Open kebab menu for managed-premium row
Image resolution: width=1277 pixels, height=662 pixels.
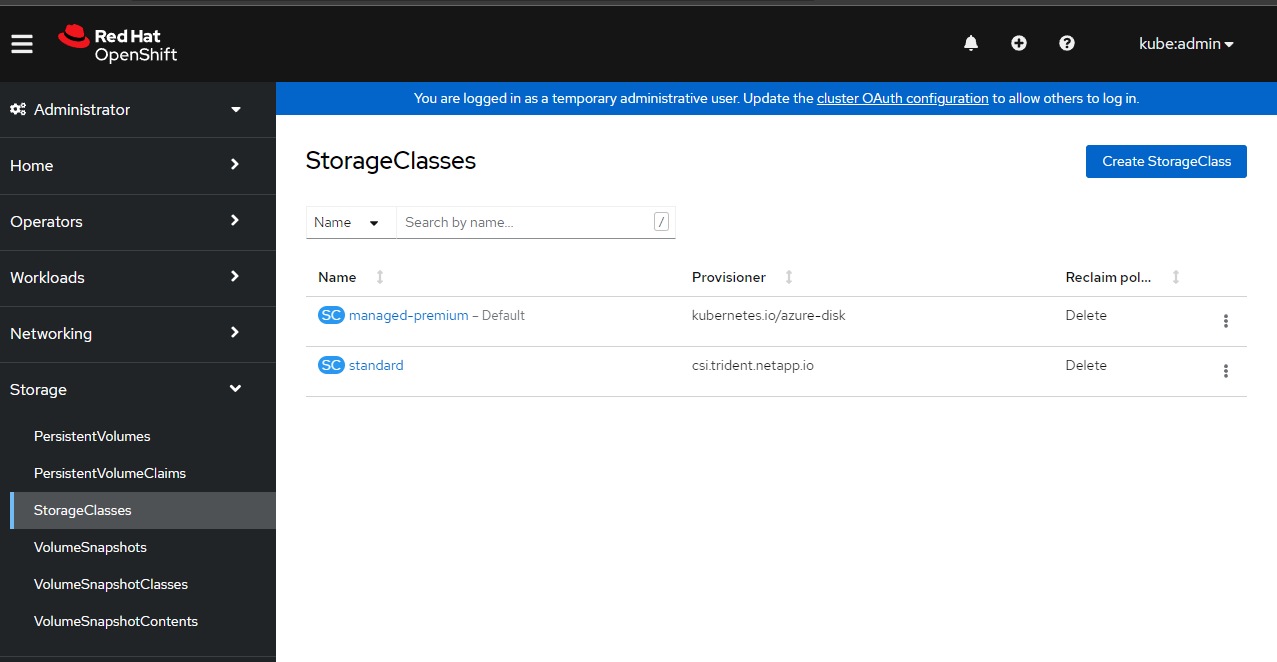coord(1226,320)
